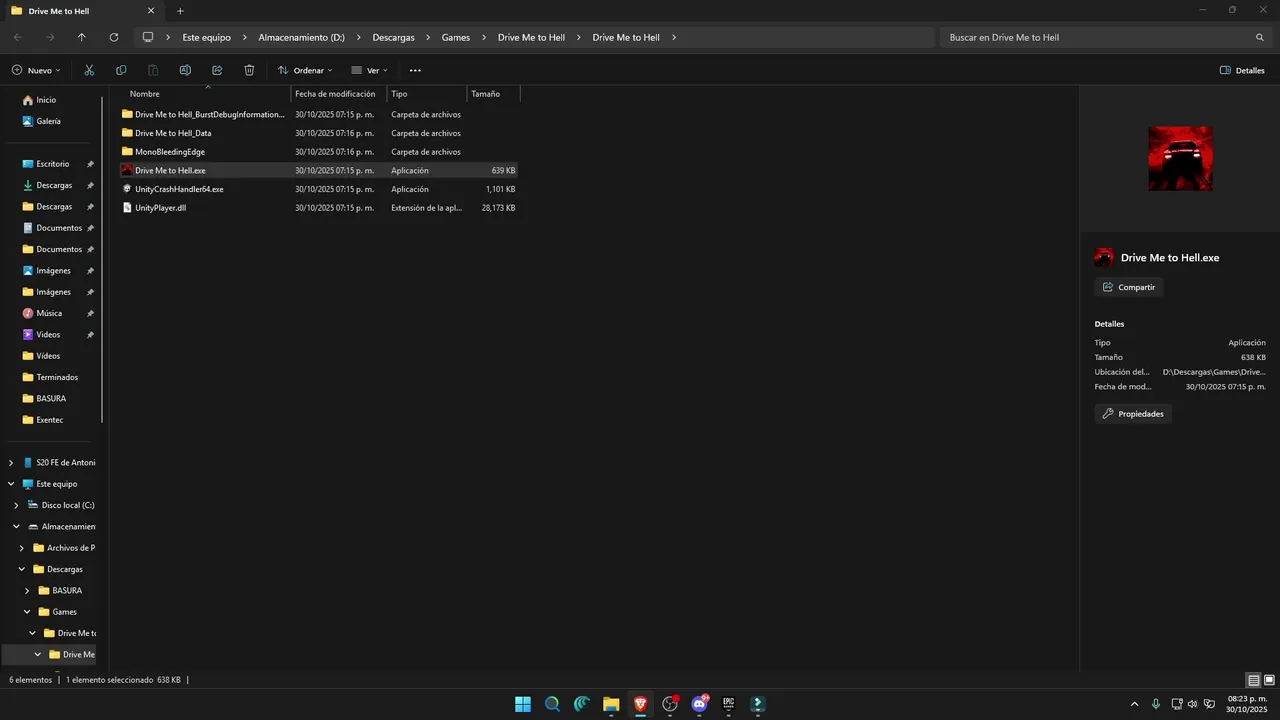The image size is (1280, 720).
Task: Click Descargas in the address breadcrumb
Action: (x=393, y=37)
